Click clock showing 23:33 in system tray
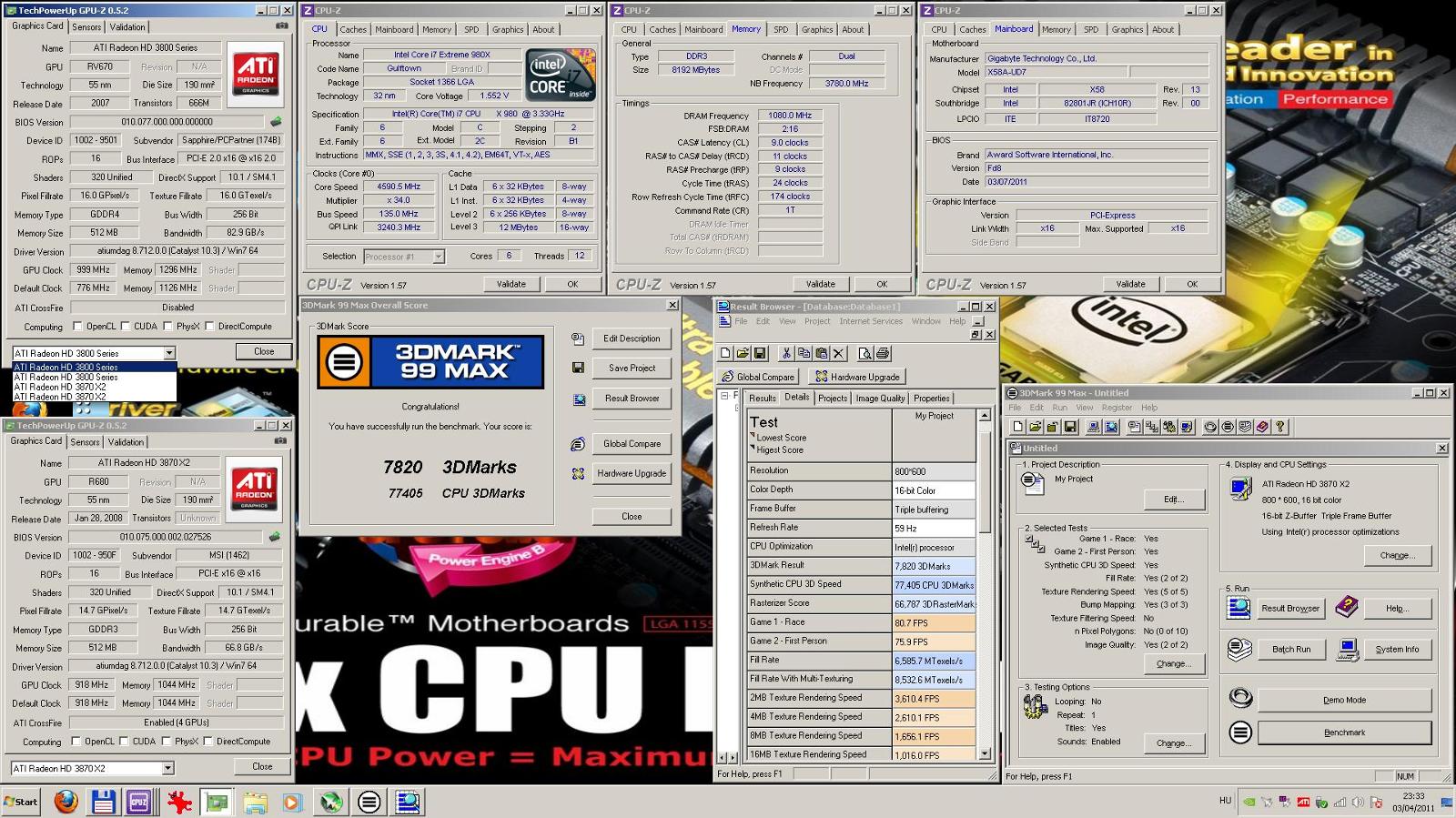 tap(1413, 795)
